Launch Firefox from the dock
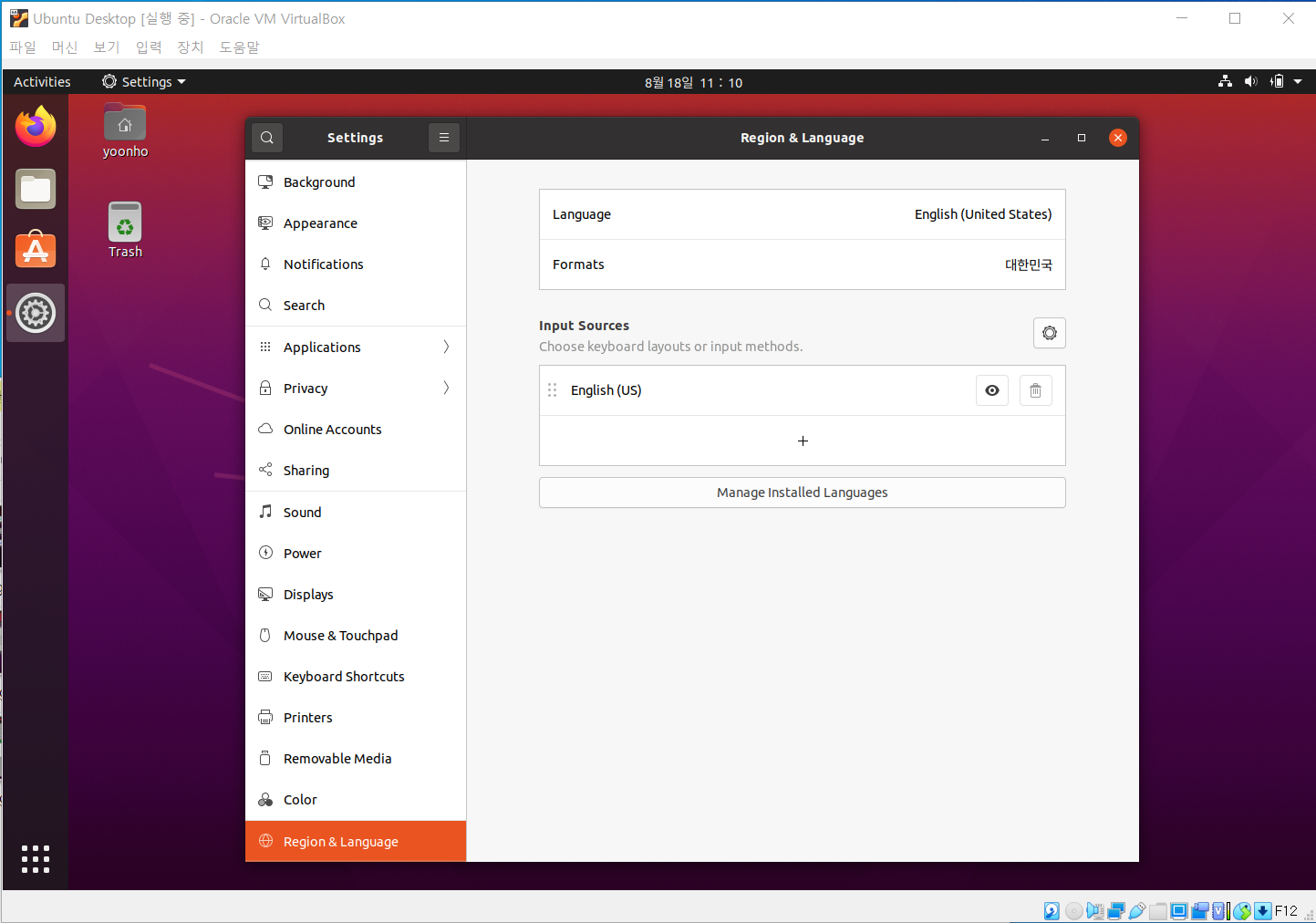This screenshot has height=923, width=1316. [36, 127]
